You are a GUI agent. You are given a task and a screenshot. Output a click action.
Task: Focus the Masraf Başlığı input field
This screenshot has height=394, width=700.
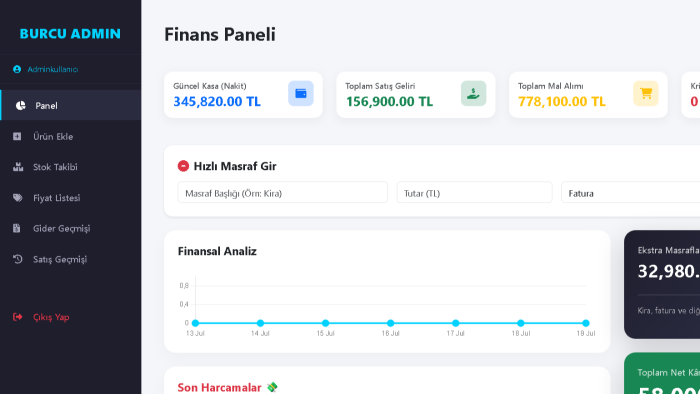283,192
